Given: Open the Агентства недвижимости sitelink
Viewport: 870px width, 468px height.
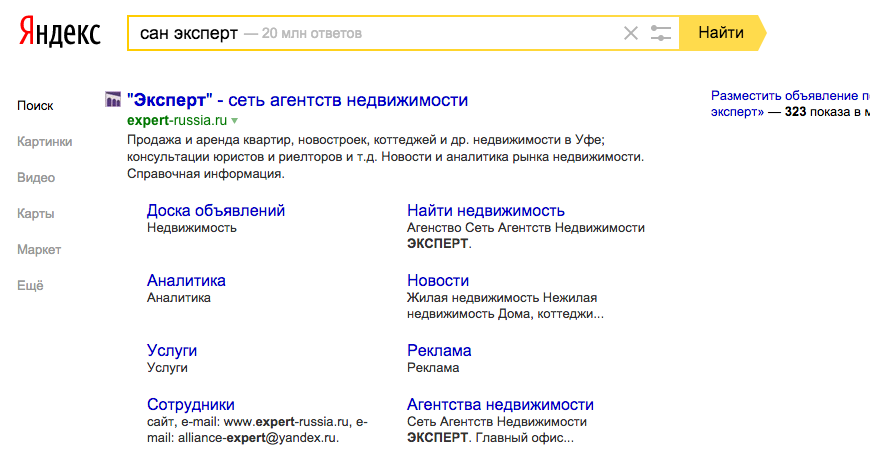Looking at the screenshot, I should click(x=500, y=404).
